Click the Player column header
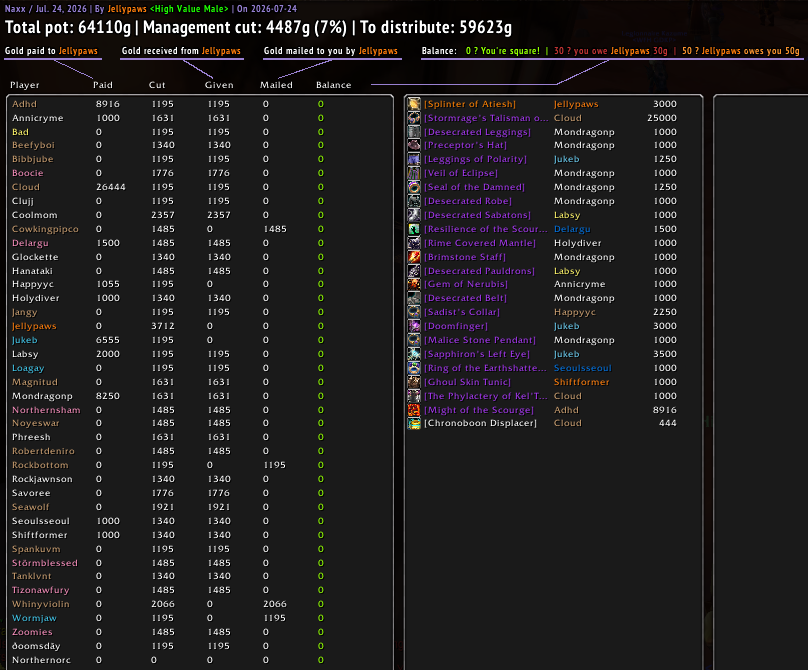 25,85
